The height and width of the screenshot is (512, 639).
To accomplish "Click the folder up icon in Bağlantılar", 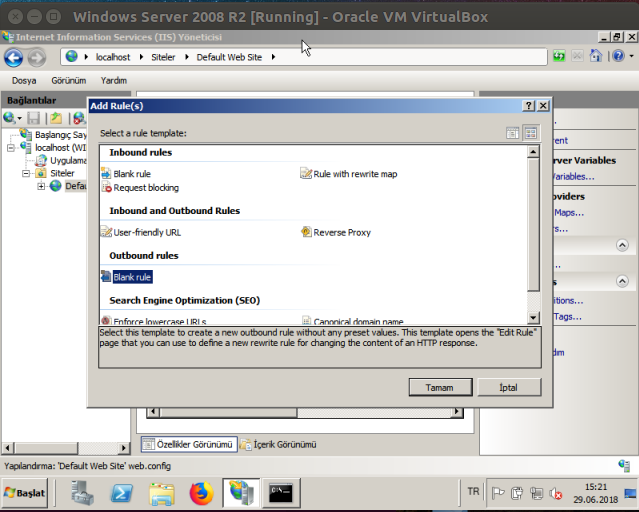I will point(56,118).
